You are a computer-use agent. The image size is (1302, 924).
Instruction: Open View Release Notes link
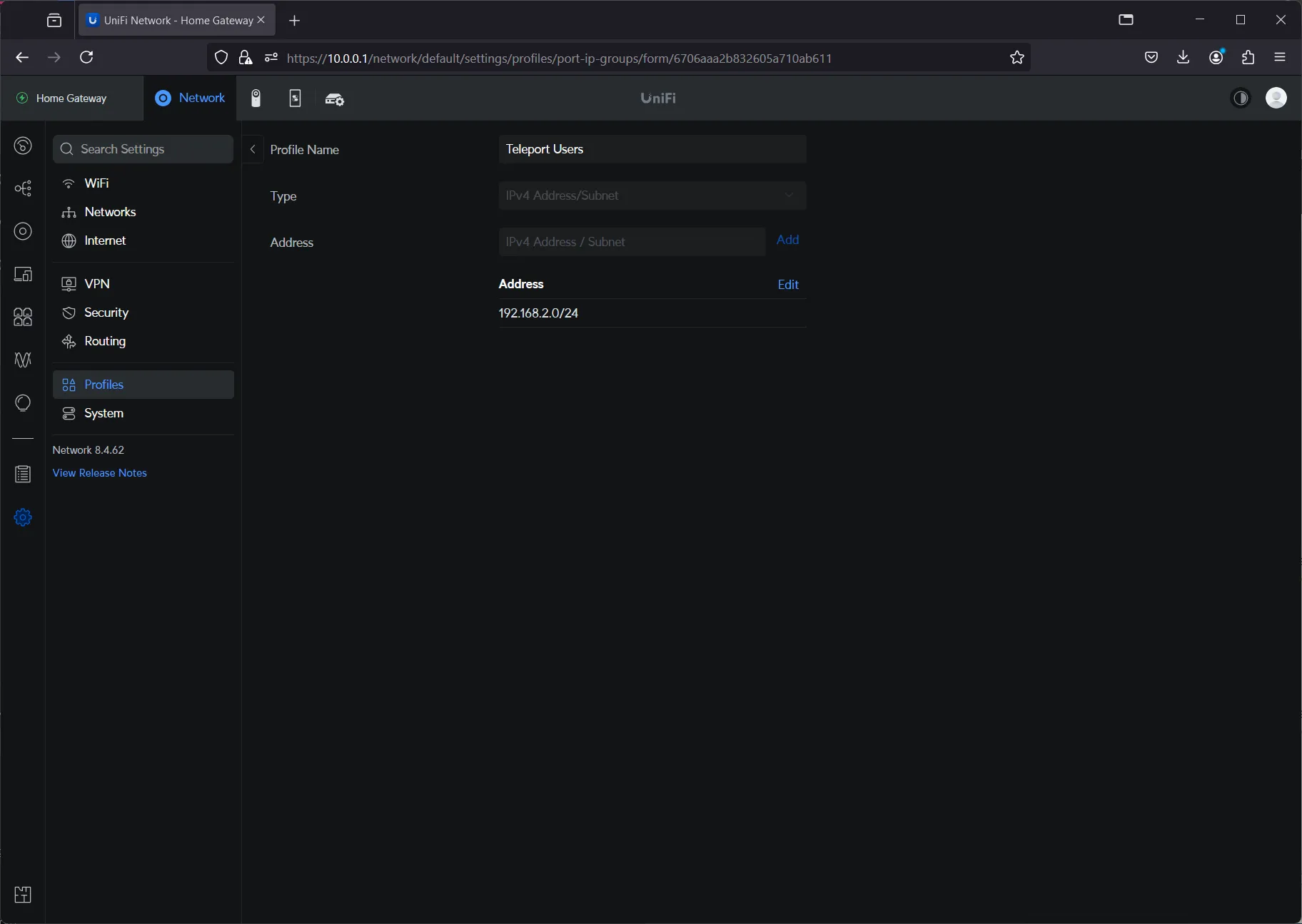[100, 473]
